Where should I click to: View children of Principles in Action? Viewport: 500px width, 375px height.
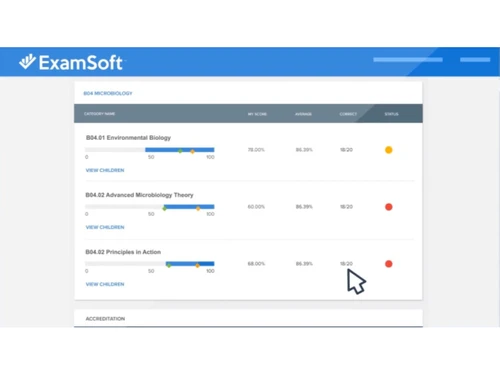pyautogui.click(x=105, y=284)
